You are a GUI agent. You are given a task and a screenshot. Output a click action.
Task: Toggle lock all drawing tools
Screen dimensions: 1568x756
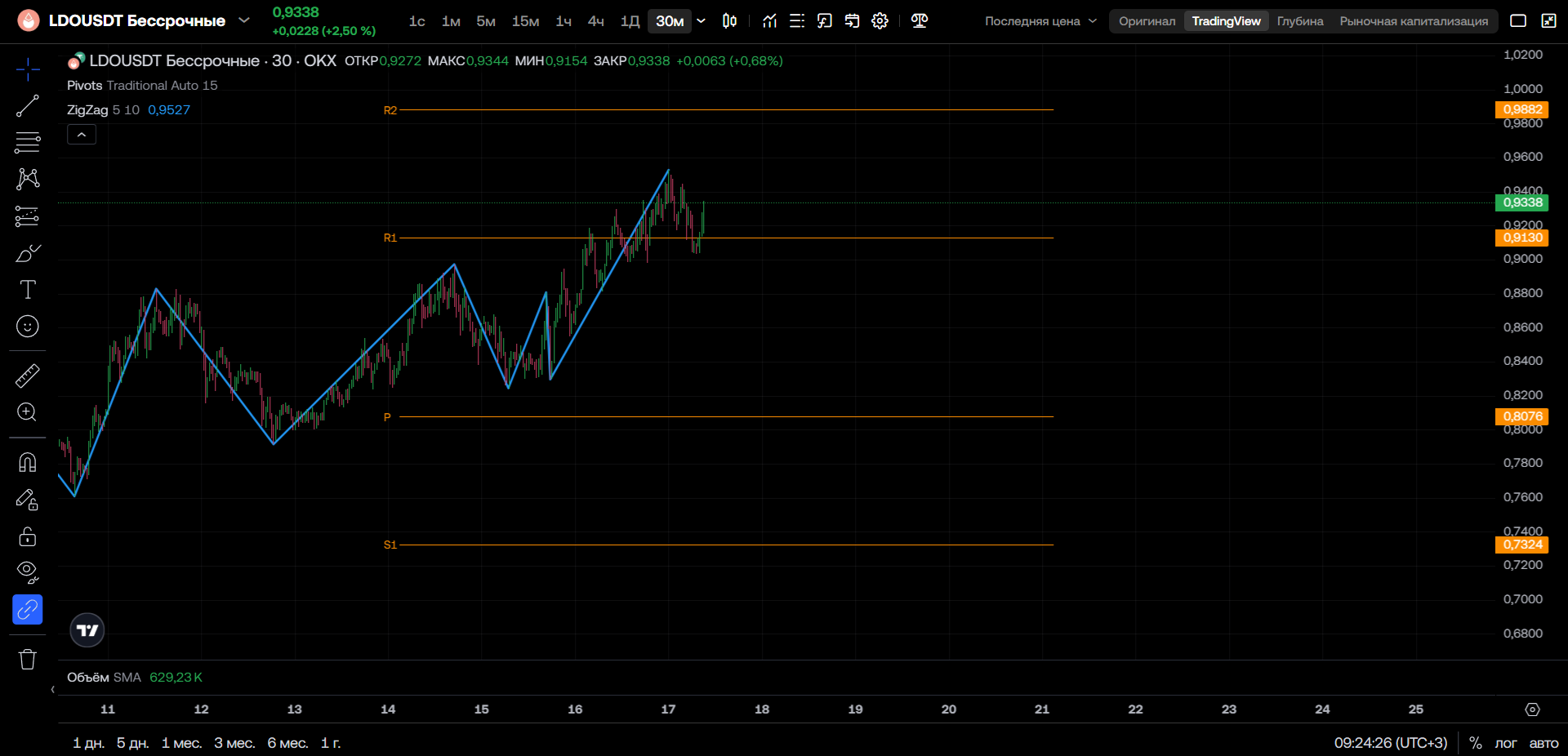point(28,536)
